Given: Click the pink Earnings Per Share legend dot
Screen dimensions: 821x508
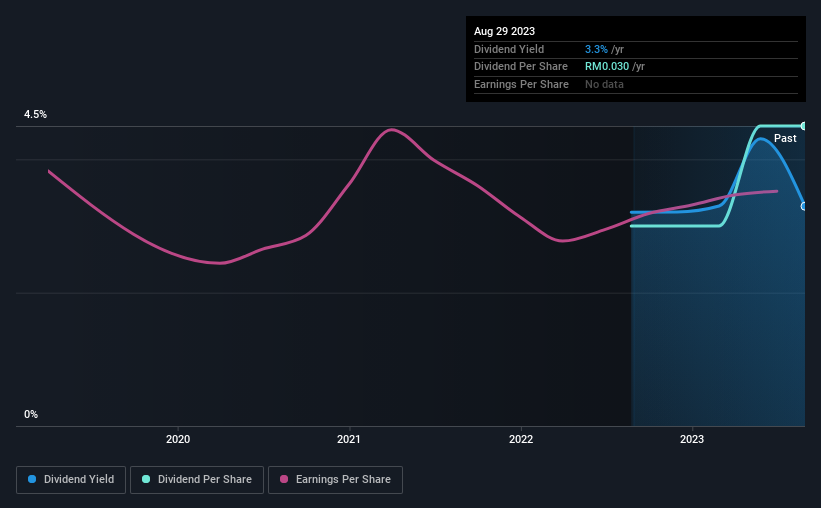Looking at the screenshot, I should pos(284,480).
